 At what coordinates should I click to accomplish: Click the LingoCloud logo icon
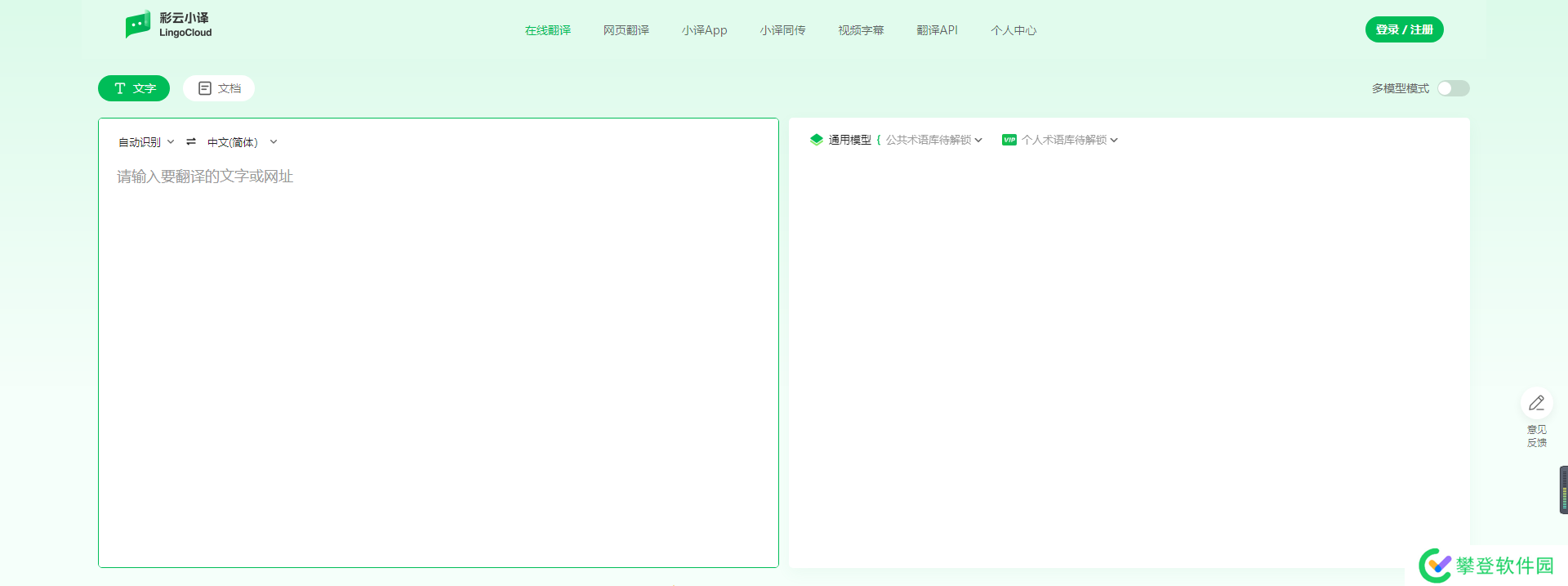[138, 25]
